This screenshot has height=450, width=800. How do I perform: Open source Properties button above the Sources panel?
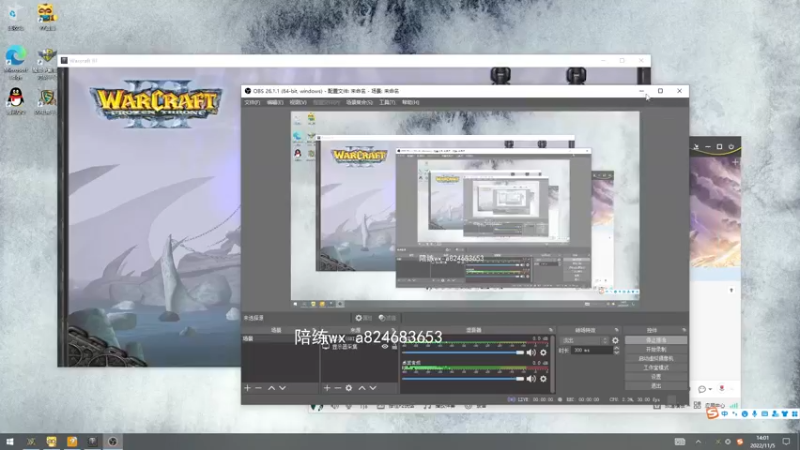pyautogui.click(x=363, y=318)
